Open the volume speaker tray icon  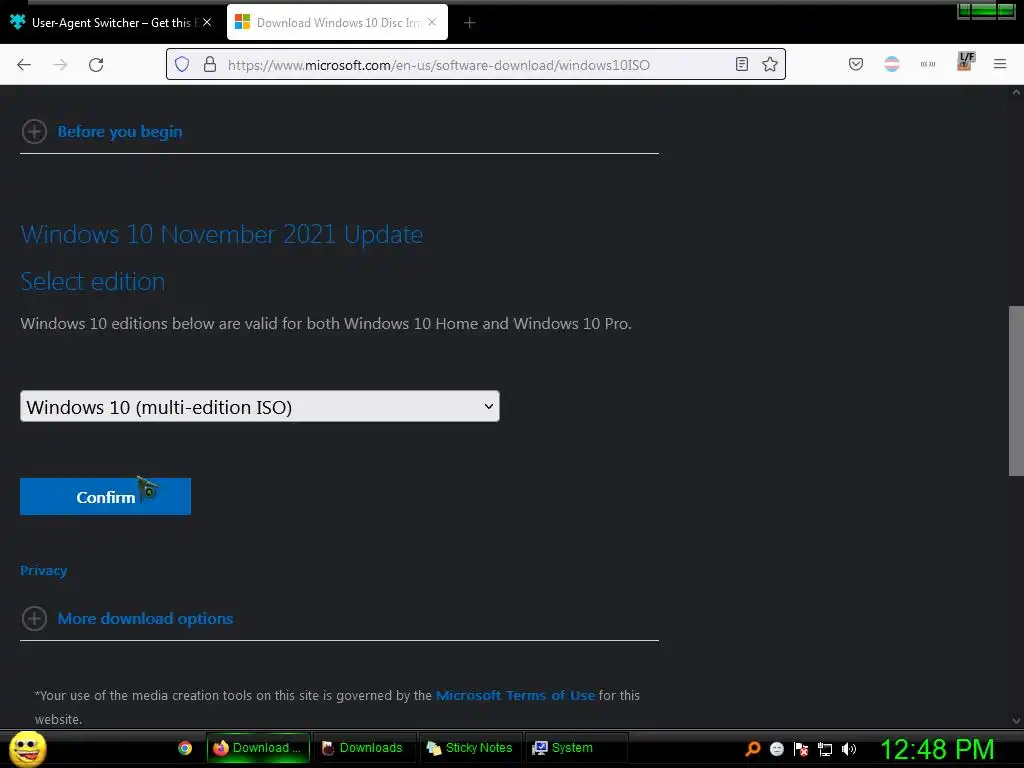849,749
